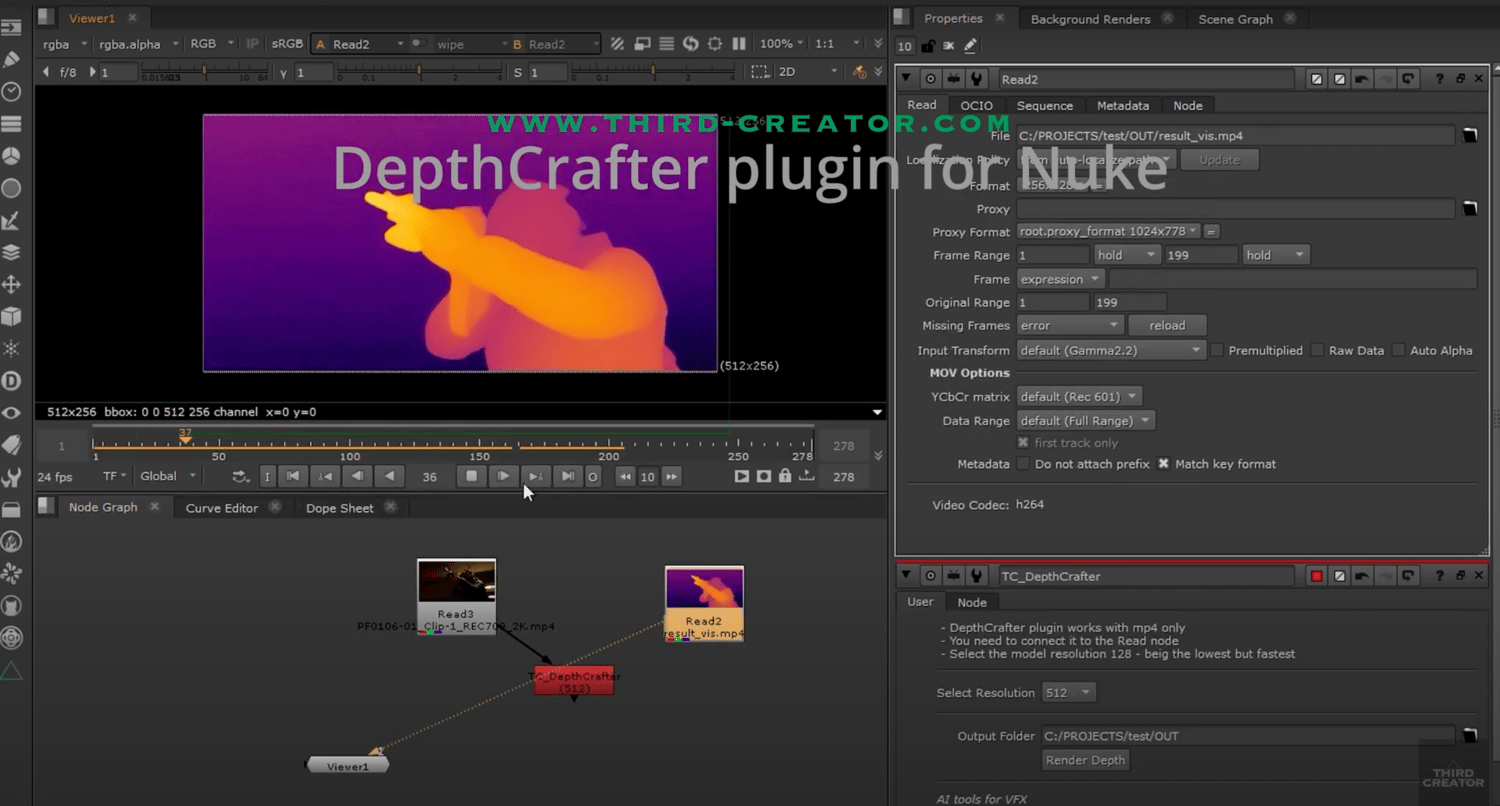Enable the Raw Data checkbox

pos(1317,351)
